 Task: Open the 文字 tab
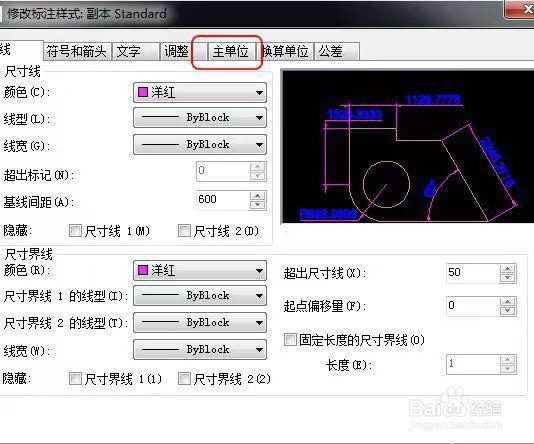tap(135, 51)
